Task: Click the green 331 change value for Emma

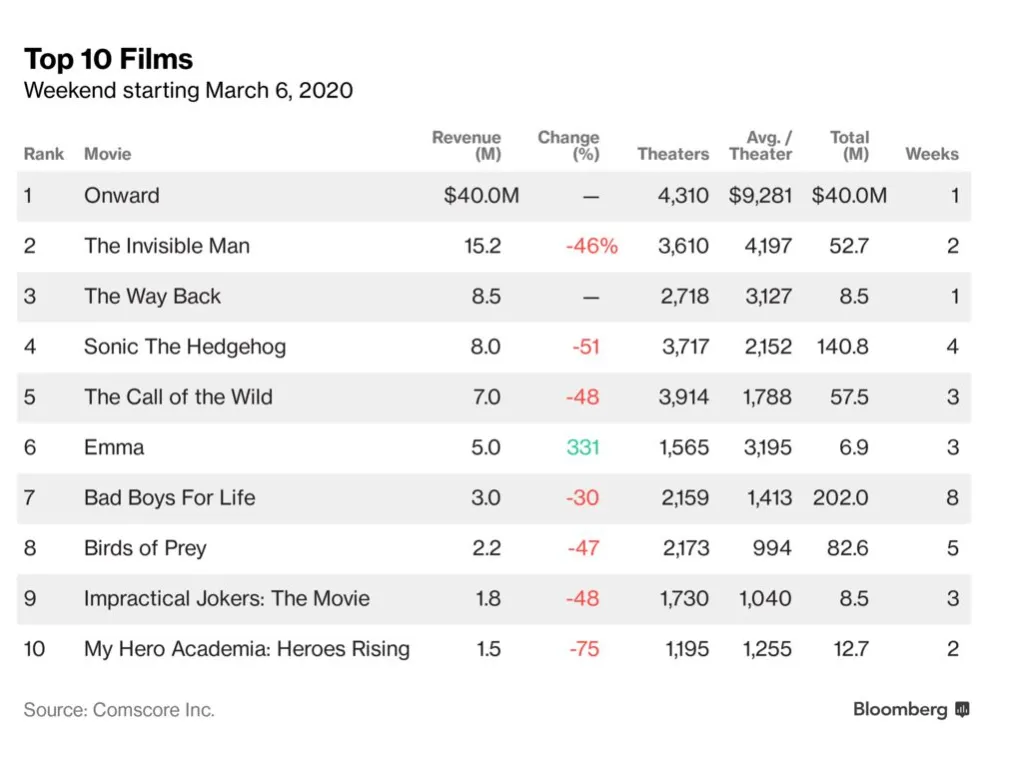Action: (583, 447)
